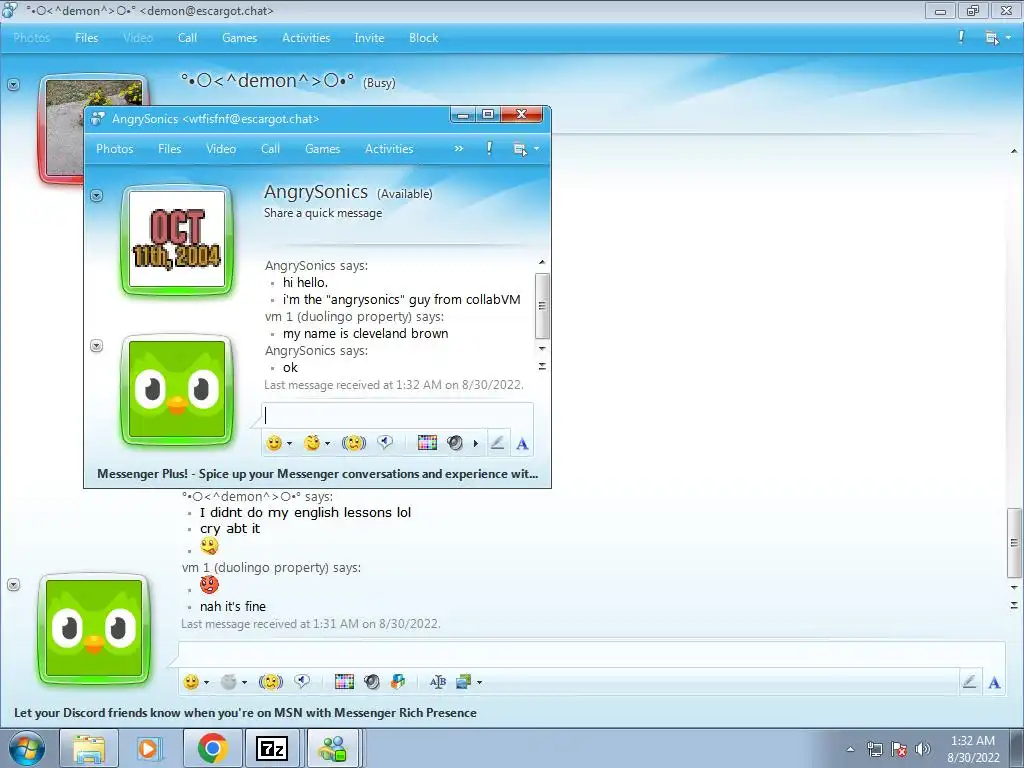Open wink picker in AngrySonics window
The height and width of the screenshot is (768, 1024).
click(312, 443)
